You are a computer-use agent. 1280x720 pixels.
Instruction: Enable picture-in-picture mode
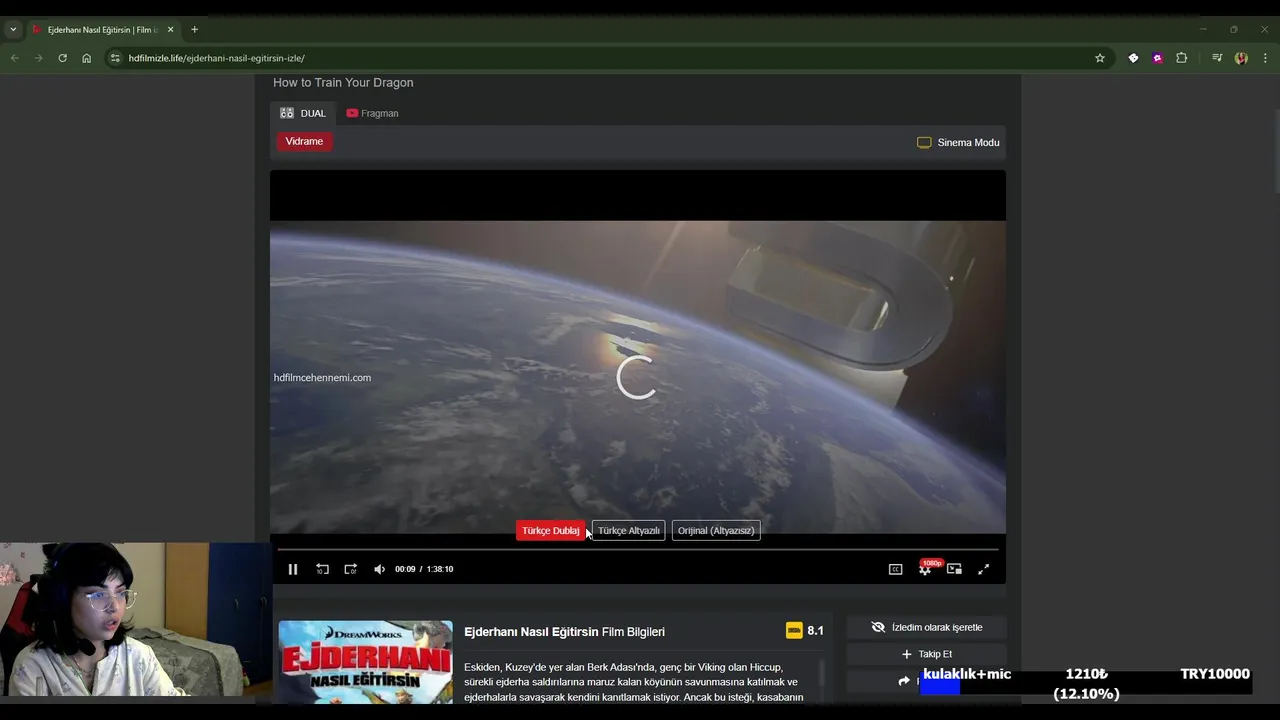pyautogui.click(x=954, y=569)
